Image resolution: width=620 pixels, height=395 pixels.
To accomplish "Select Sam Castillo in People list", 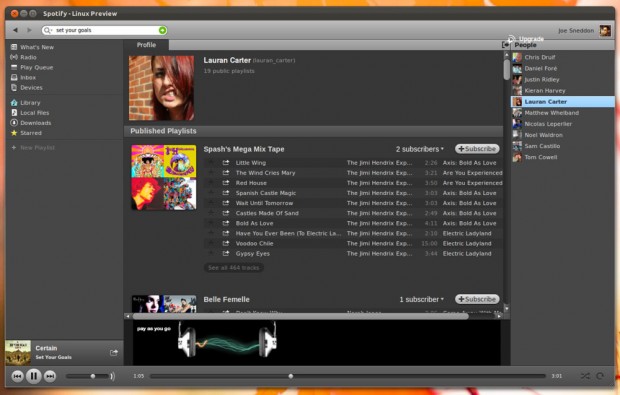I will pos(563,146).
